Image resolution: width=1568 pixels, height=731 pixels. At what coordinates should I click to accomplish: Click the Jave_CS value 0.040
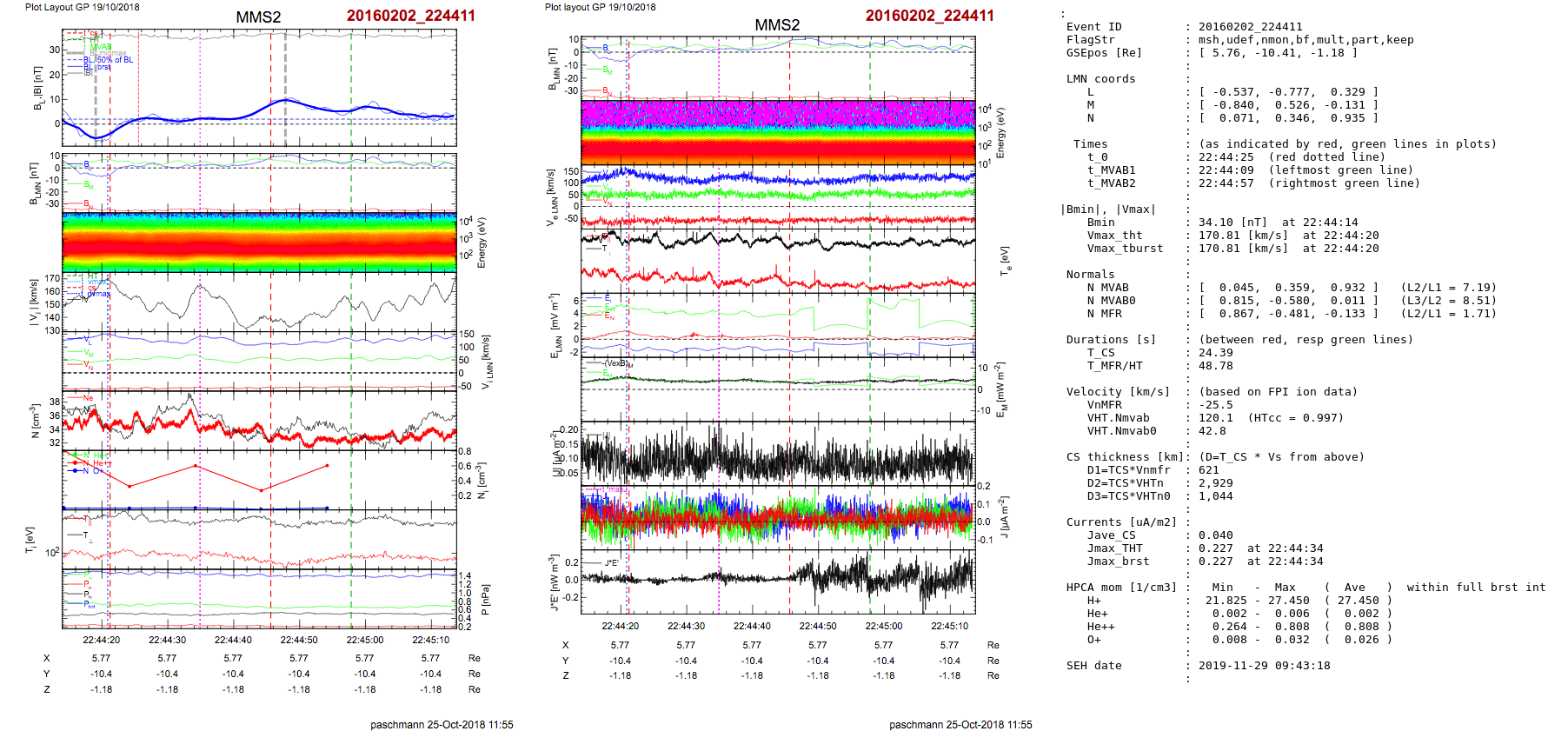[1215, 535]
